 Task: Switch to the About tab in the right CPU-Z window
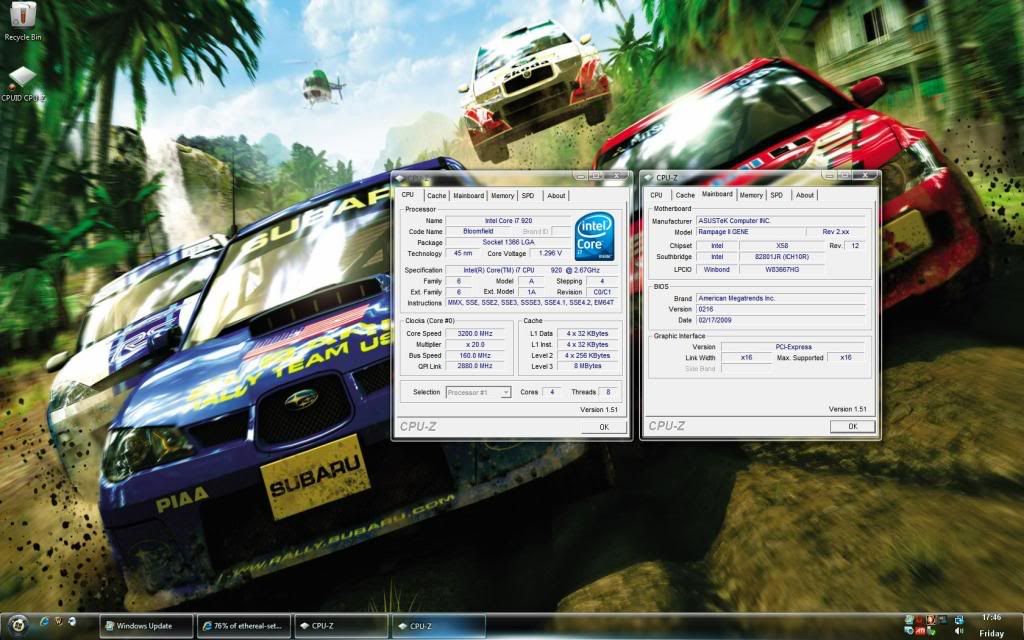(805, 195)
